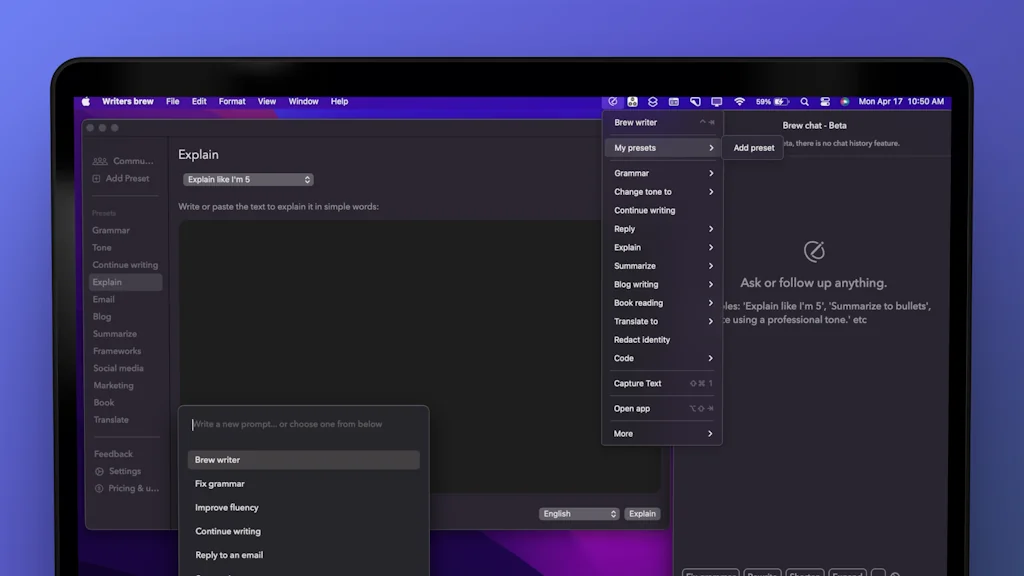Open the Window menu
The width and height of the screenshot is (1024, 576).
pos(303,101)
